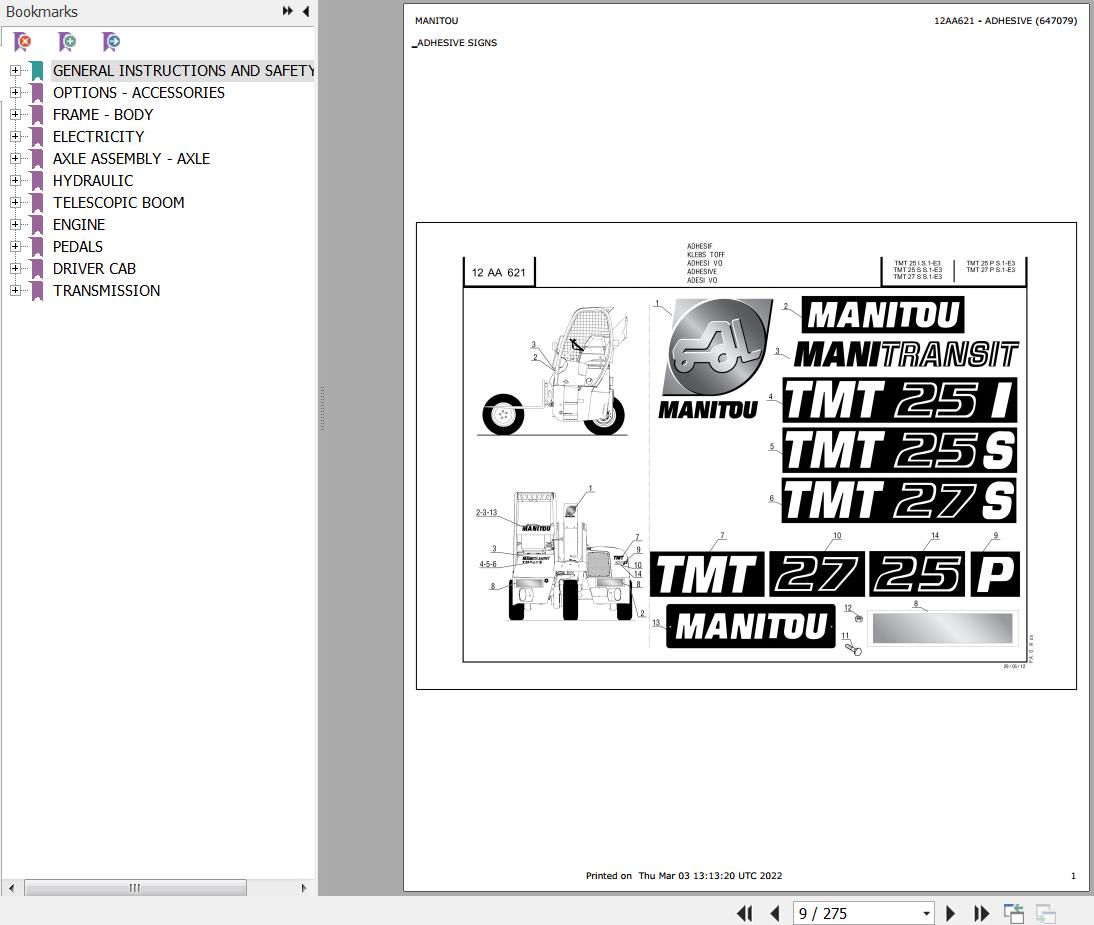Expand the PEDALS bookmark node
Viewport: 1094px width, 925px height.
coord(15,246)
